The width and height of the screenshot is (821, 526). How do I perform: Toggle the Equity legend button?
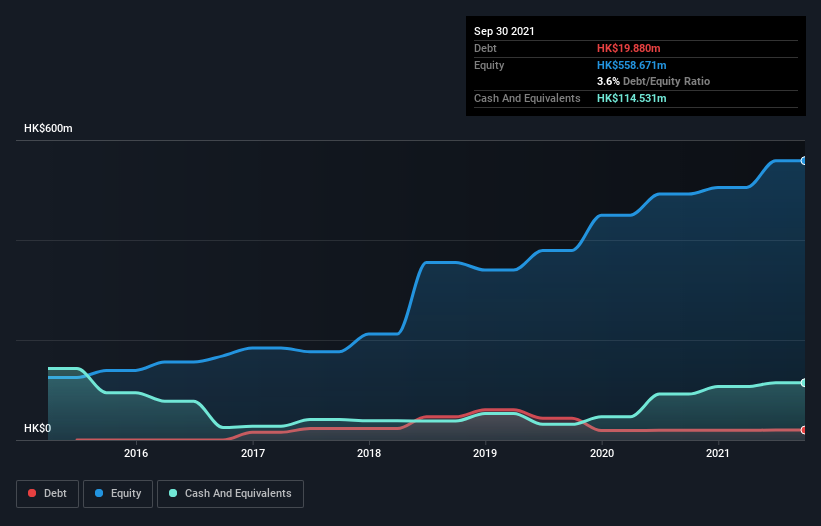pos(118,494)
